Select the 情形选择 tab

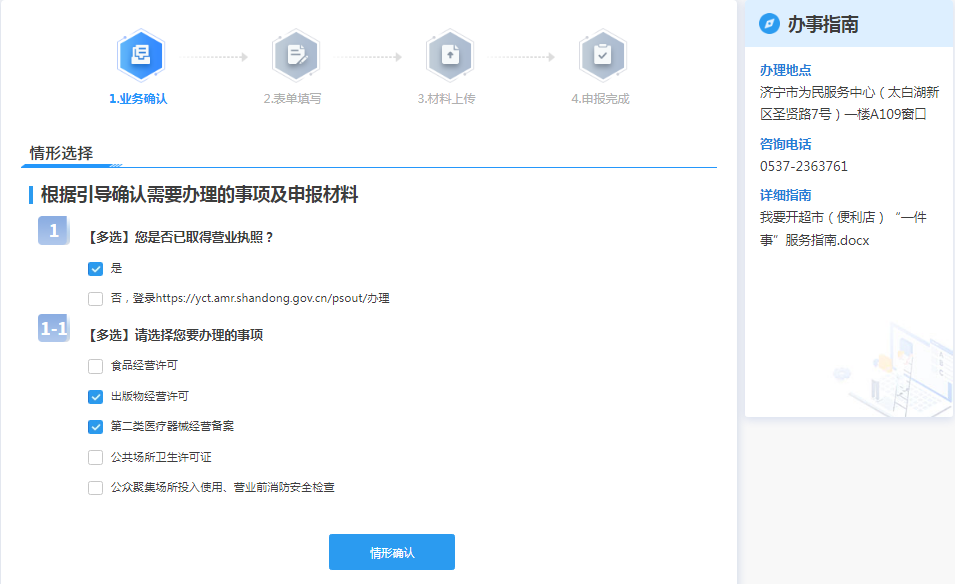[x=61, y=154]
